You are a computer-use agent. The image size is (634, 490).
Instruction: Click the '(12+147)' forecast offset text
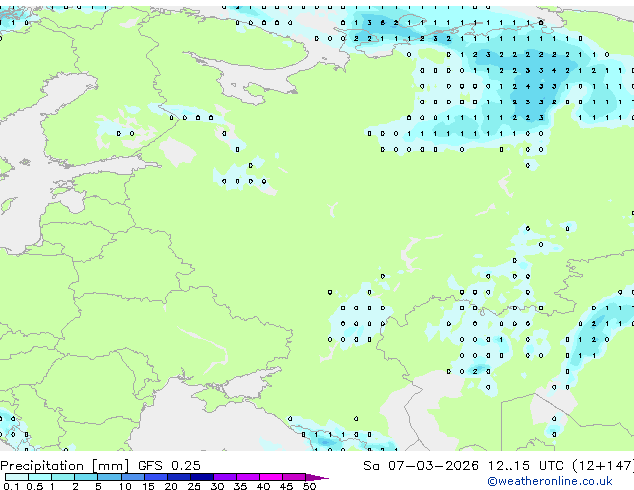point(603,466)
